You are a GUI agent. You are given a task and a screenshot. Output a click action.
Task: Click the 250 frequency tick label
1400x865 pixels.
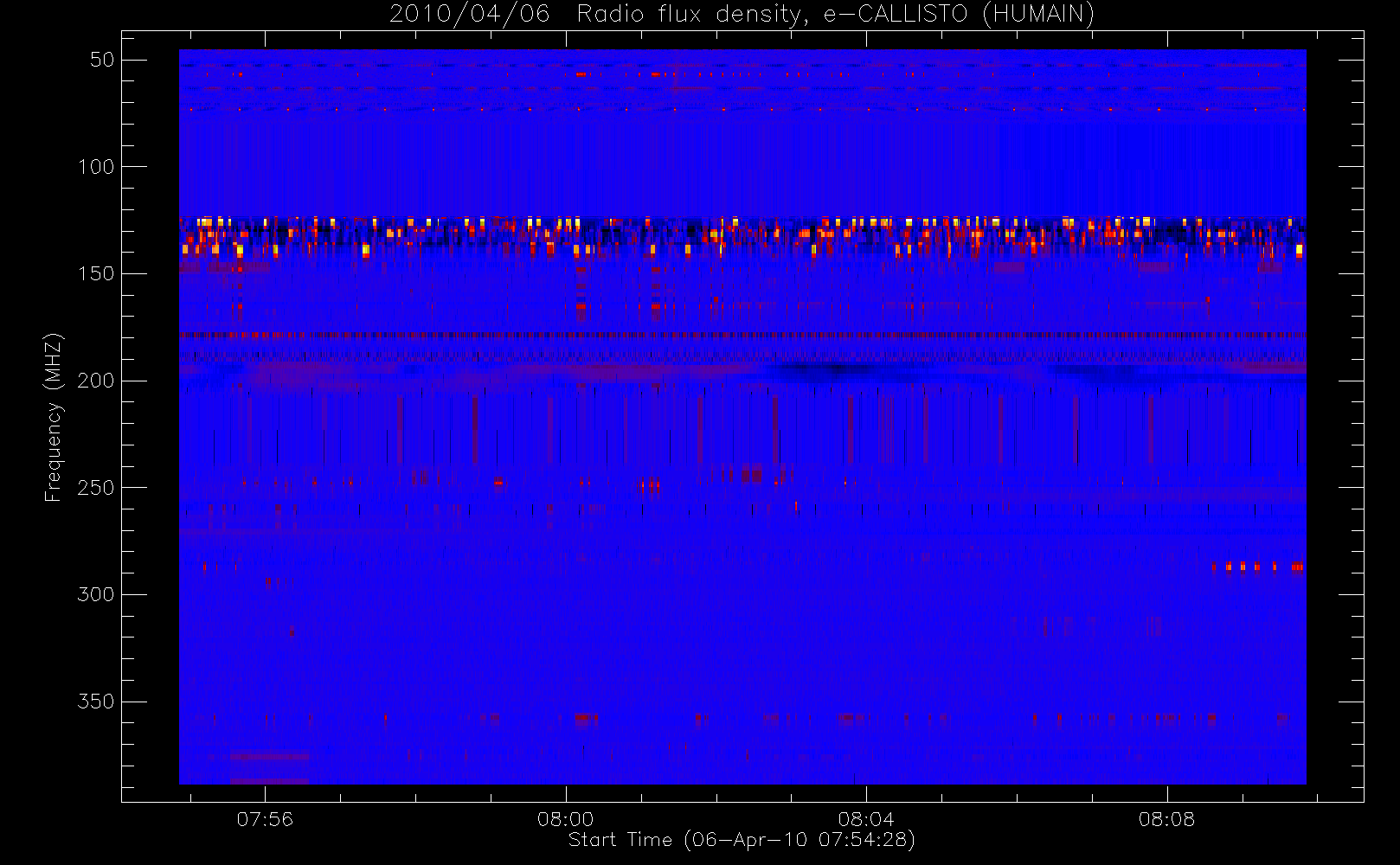tap(96, 488)
